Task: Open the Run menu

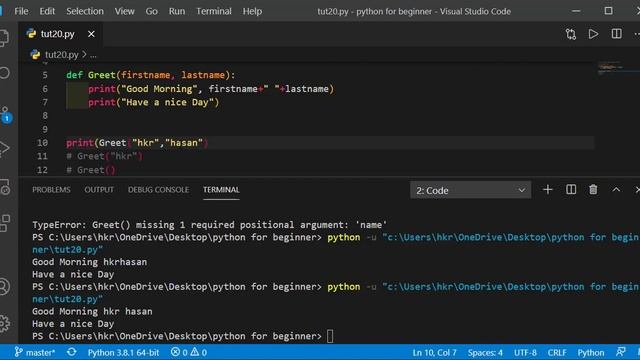Action: pos(177,11)
